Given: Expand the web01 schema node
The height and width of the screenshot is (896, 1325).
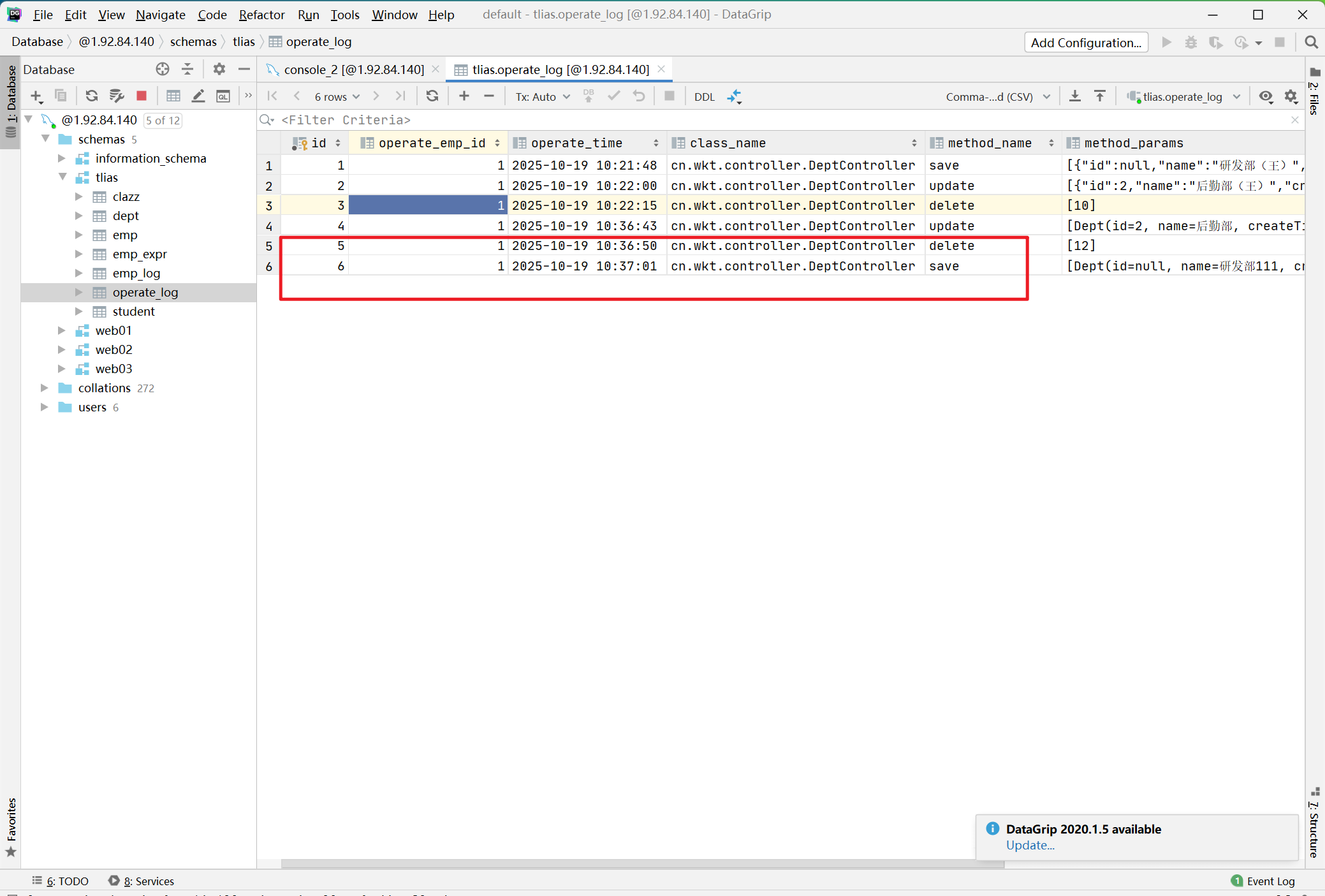Looking at the screenshot, I should pos(62,330).
